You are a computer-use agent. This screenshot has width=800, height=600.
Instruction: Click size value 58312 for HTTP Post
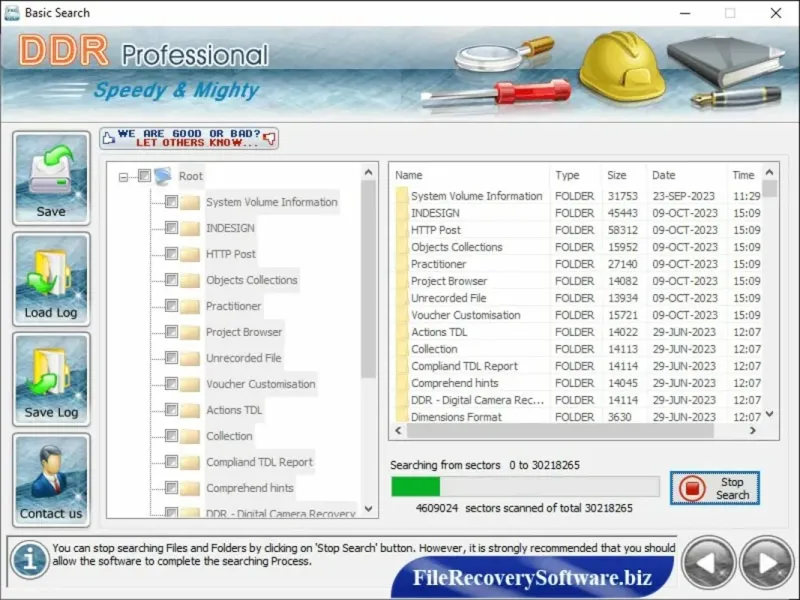coord(622,230)
